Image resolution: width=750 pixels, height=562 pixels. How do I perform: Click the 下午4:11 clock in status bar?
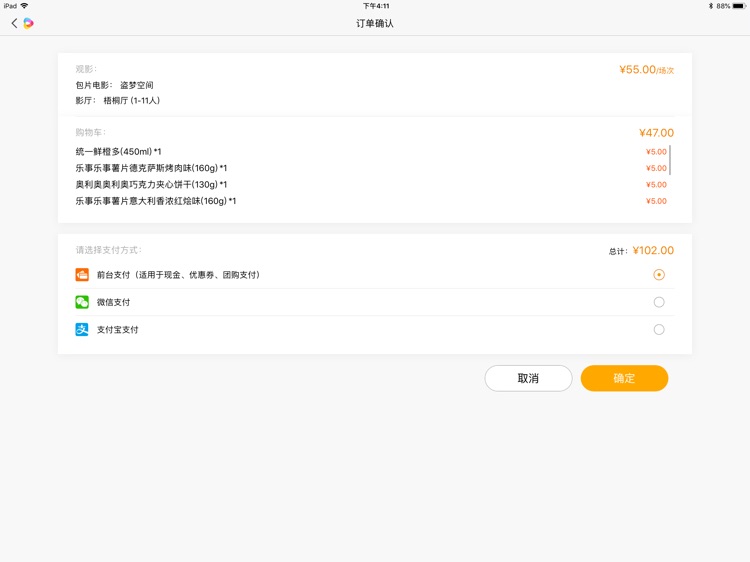pyautogui.click(x=376, y=6)
